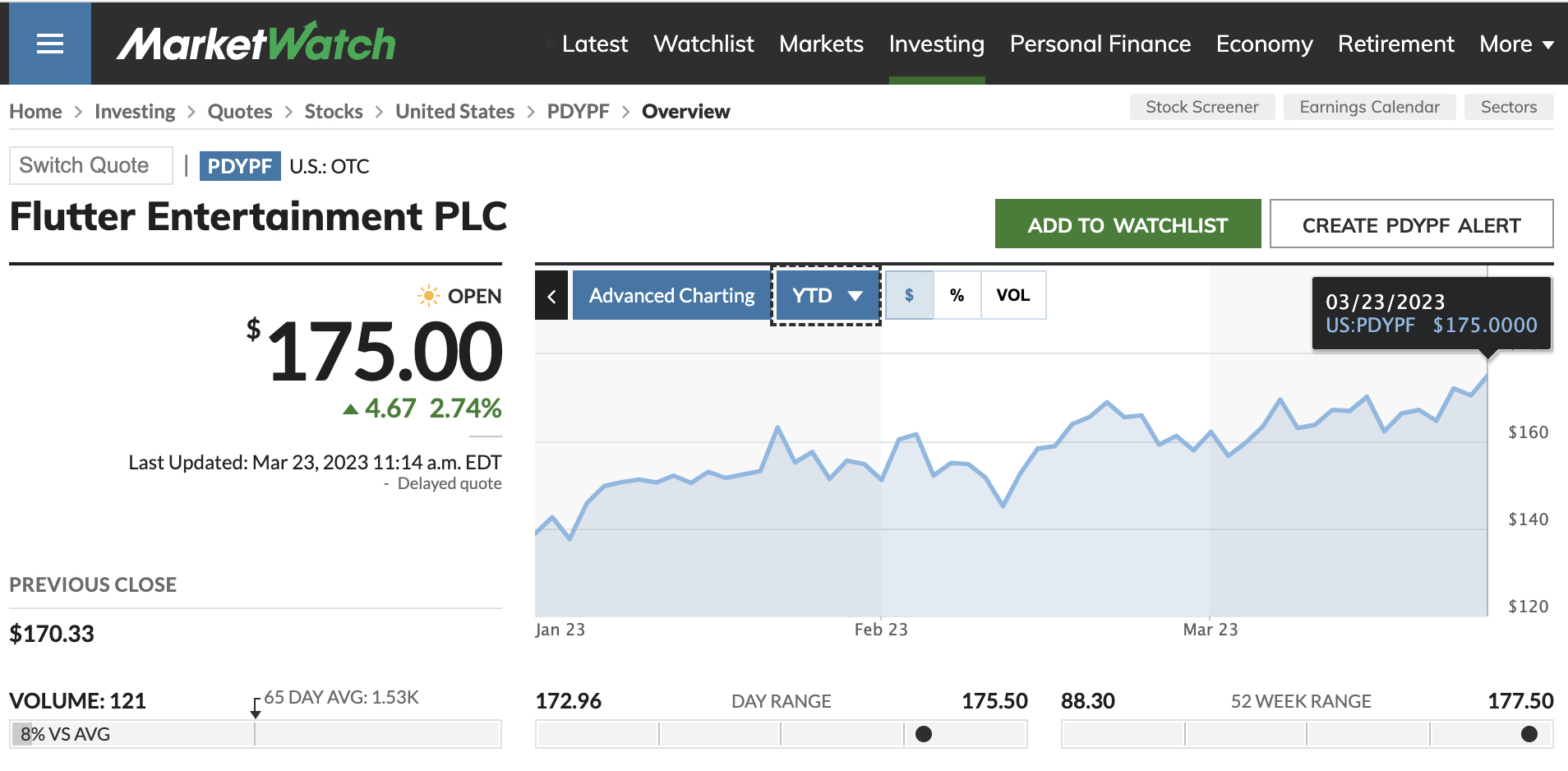Click the Overview breadcrumb text
This screenshot has width=1568, height=771.
685,111
